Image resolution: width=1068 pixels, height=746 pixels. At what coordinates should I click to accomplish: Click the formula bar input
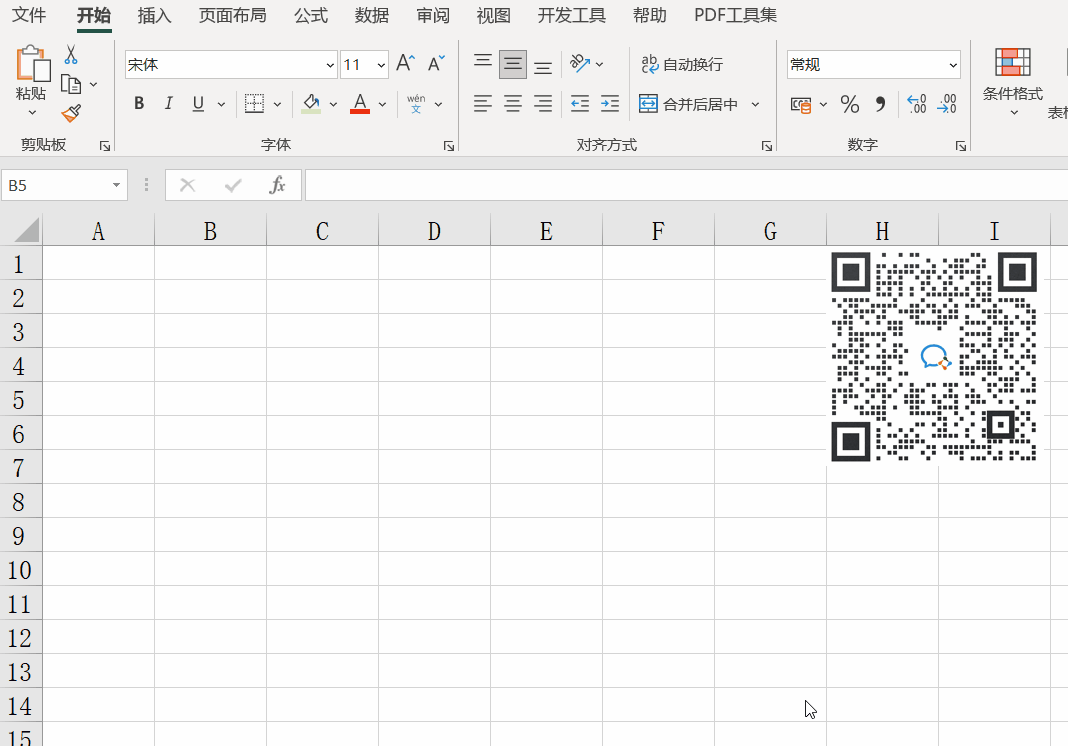tap(686, 185)
